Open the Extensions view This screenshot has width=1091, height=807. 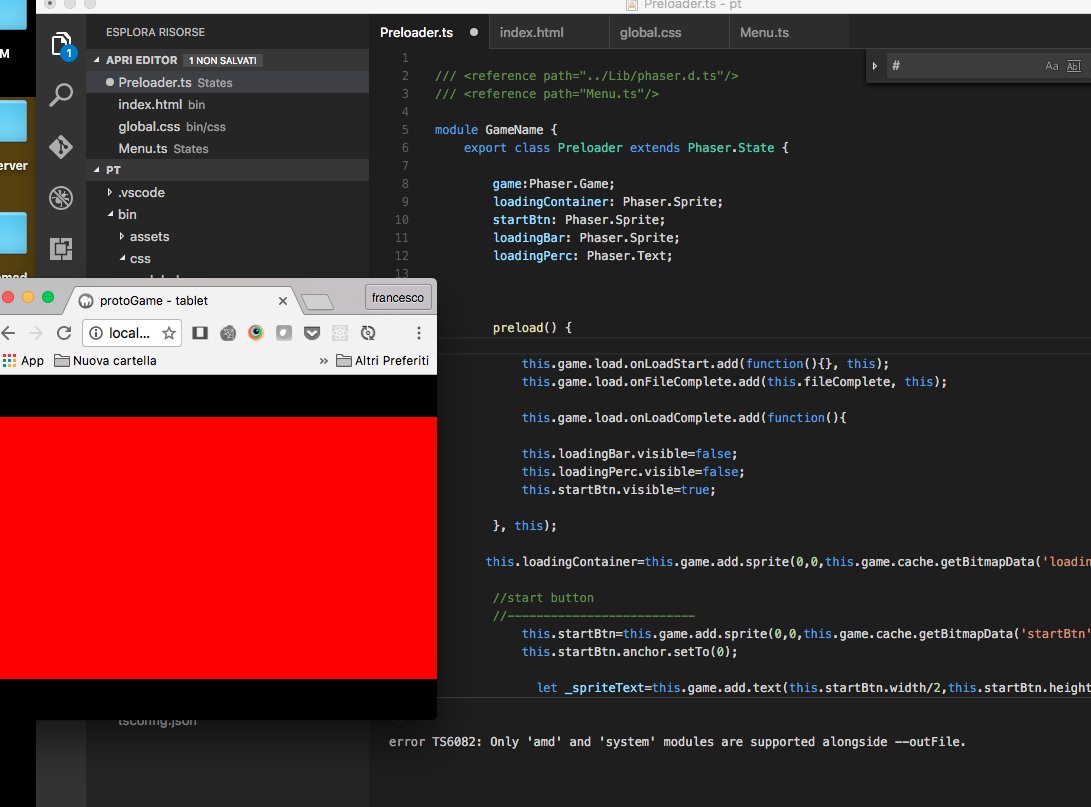(61, 248)
